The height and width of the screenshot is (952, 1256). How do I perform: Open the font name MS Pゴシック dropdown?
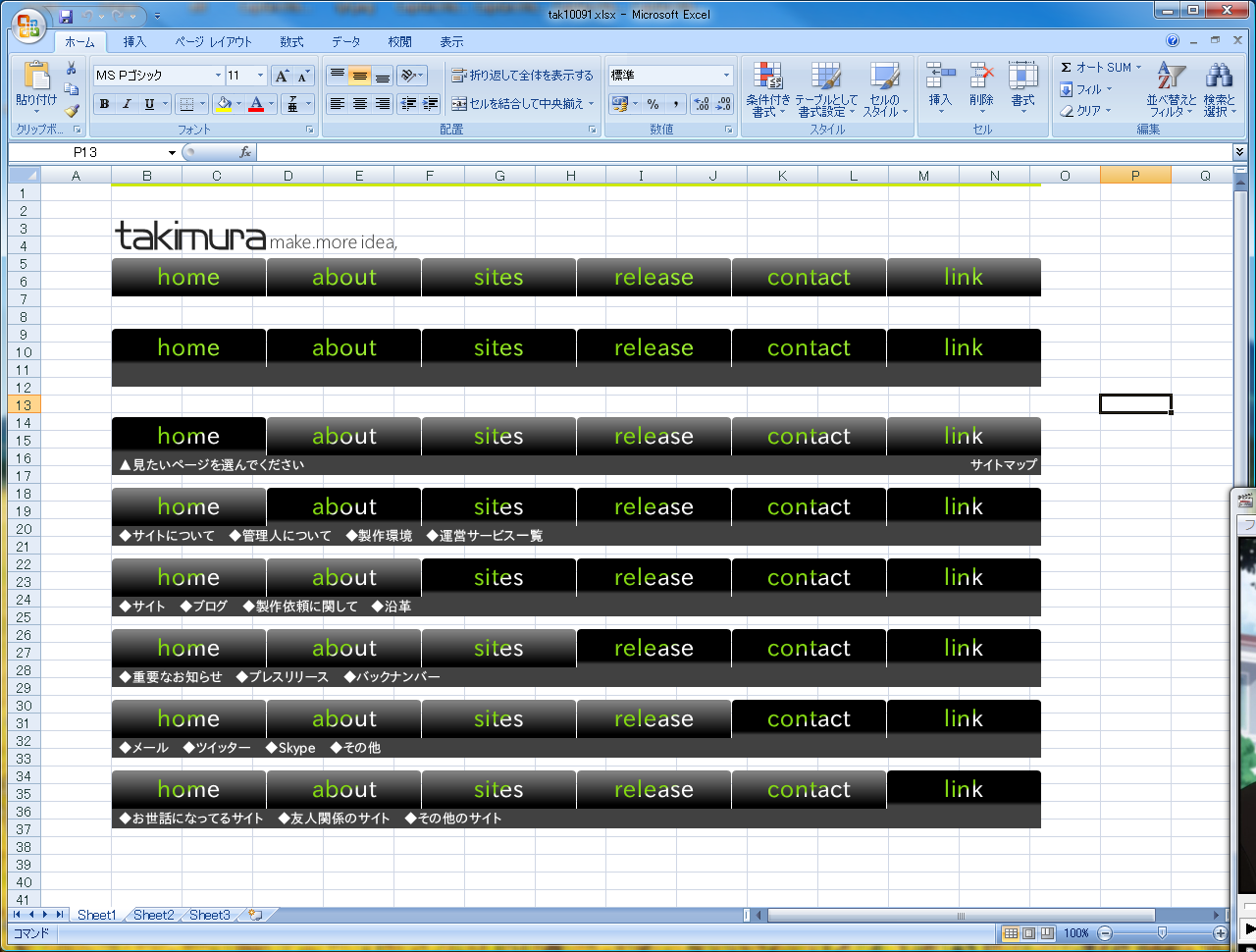(x=218, y=76)
